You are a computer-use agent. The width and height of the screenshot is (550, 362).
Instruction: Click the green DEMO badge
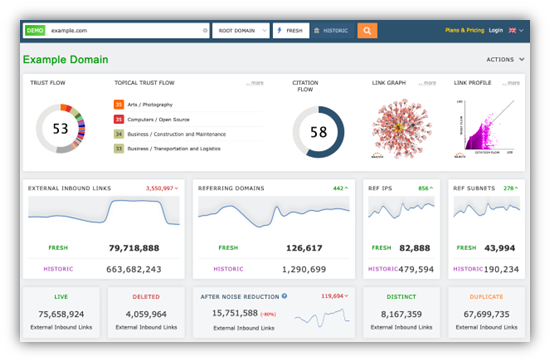coord(35,31)
